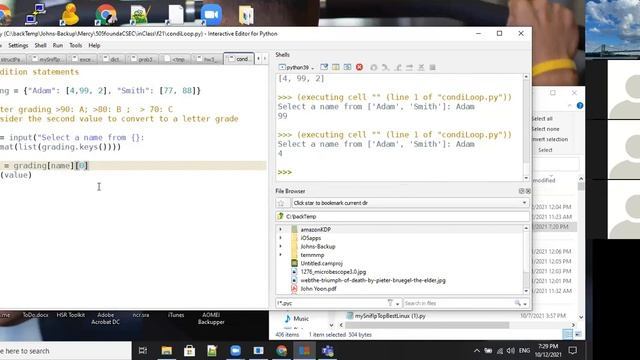Switch to the cond... editor tab
640x360 pixels.
pos(239,59)
